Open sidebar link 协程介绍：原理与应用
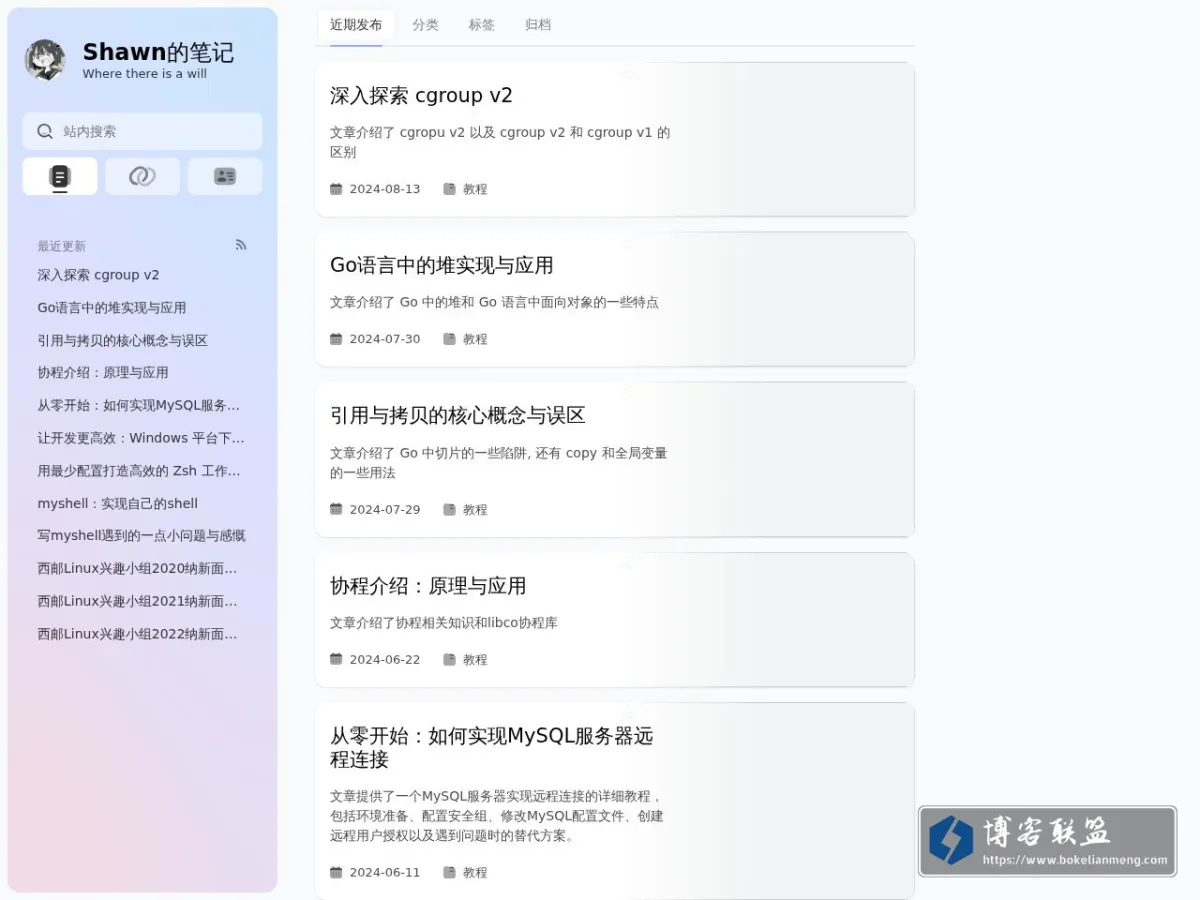Image resolution: width=1200 pixels, height=900 pixels. click(103, 372)
